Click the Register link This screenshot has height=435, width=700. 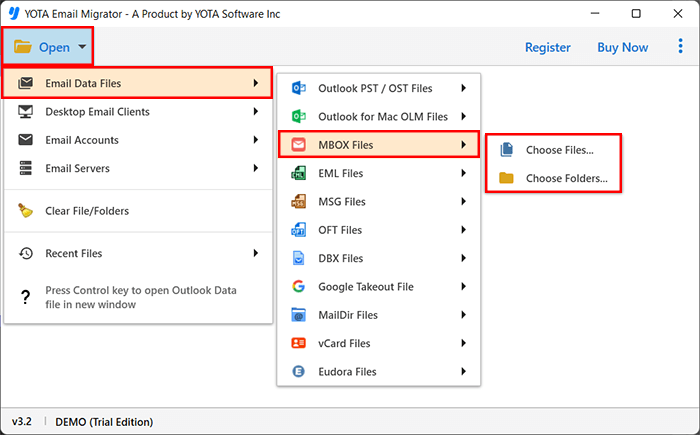pos(548,47)
